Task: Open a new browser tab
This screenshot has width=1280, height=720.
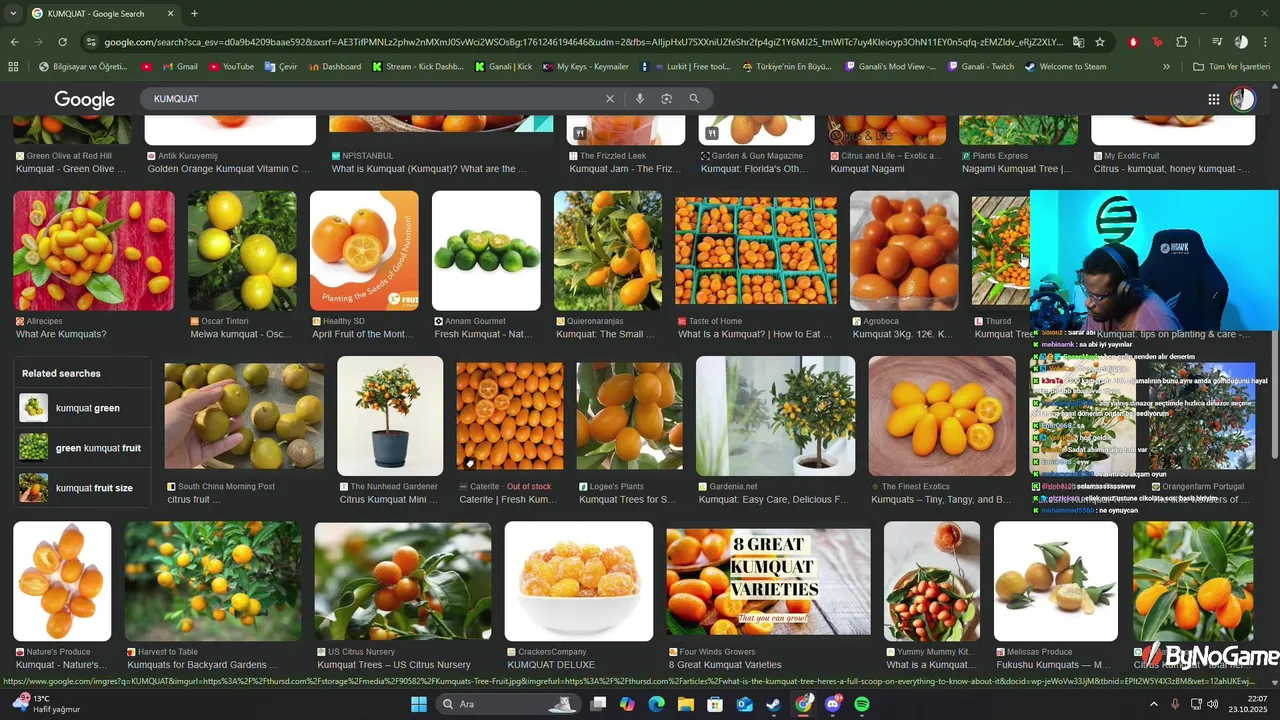Action: point(194,13)
